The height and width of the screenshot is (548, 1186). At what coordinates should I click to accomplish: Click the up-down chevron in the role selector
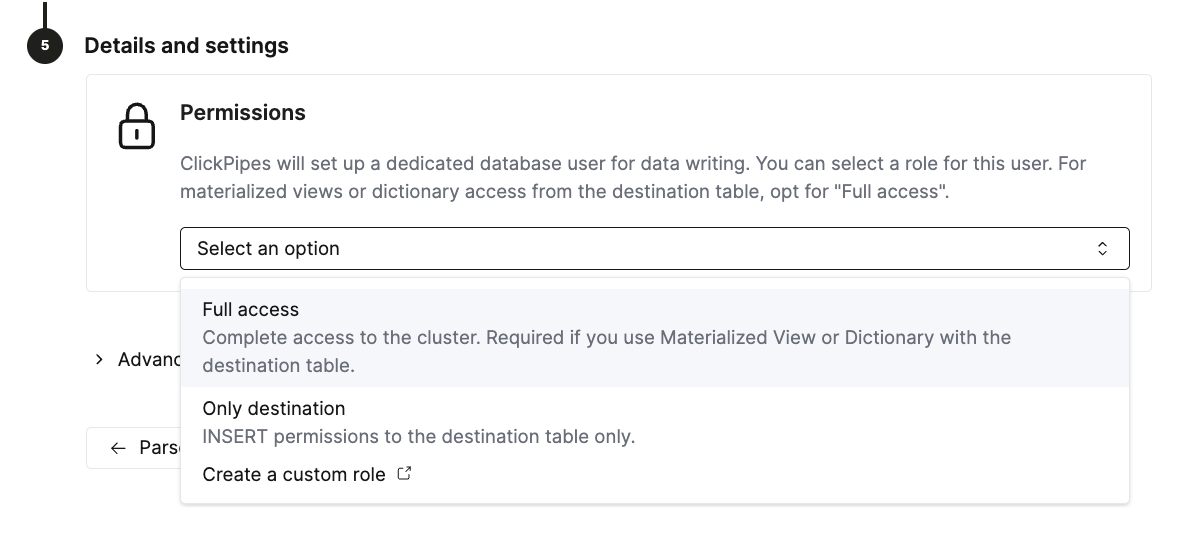coord(1102,249)
